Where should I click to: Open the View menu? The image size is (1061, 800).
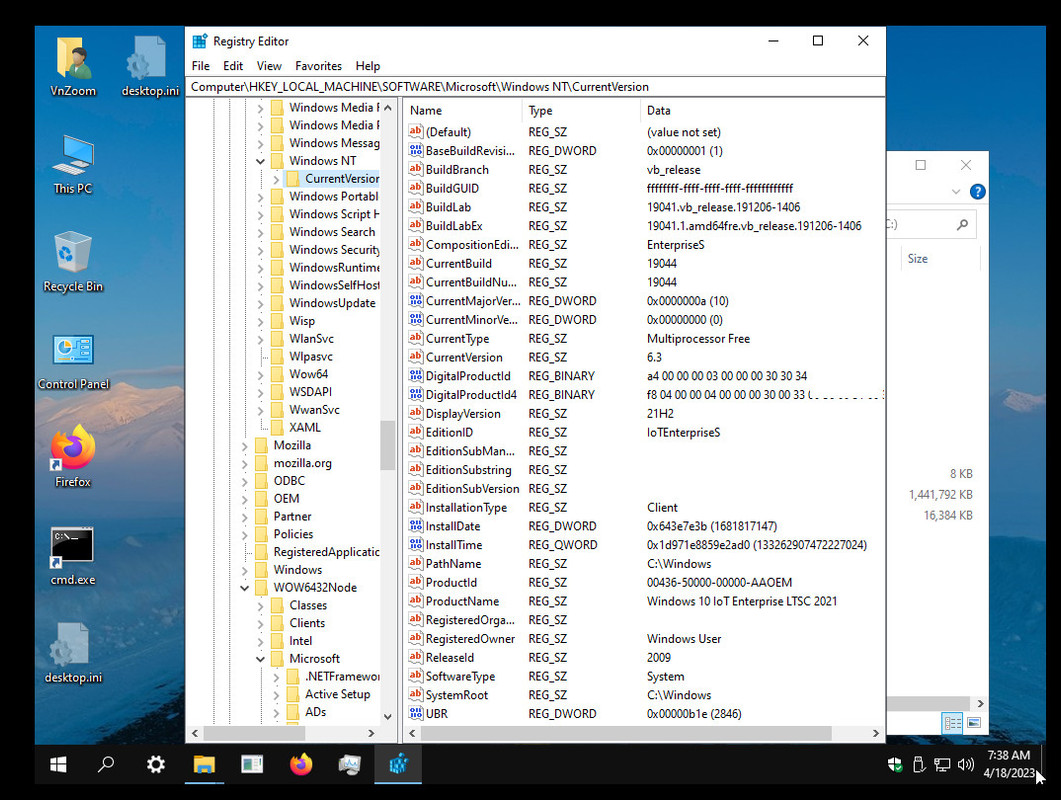[269, 66]
